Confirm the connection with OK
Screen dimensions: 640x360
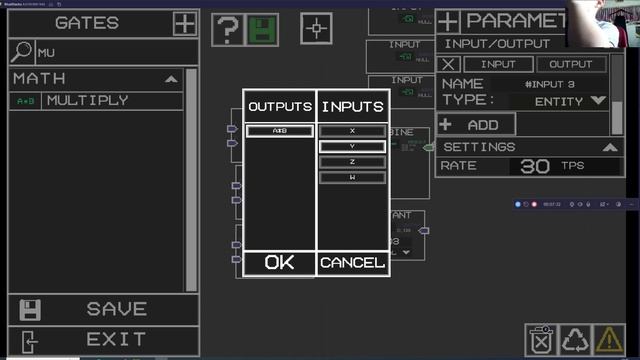click(x=279, y=263)
